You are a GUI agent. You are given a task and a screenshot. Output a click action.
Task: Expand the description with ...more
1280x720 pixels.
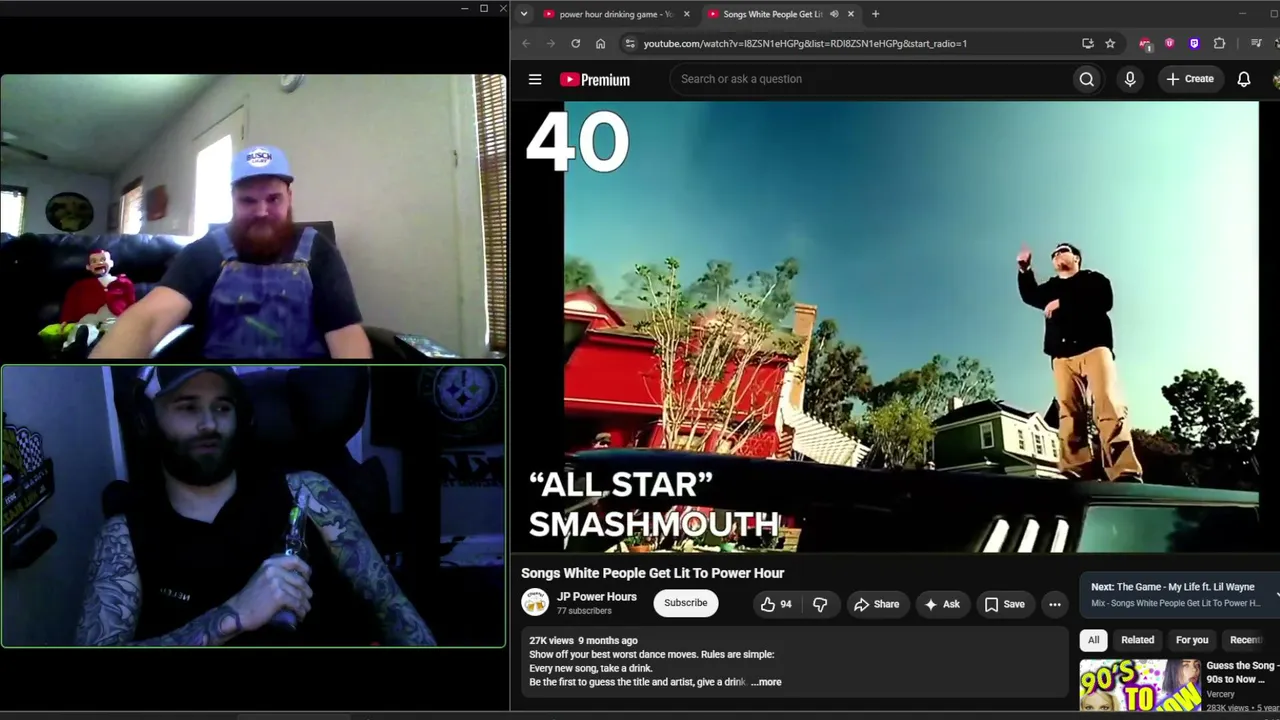tap(766, 682)
